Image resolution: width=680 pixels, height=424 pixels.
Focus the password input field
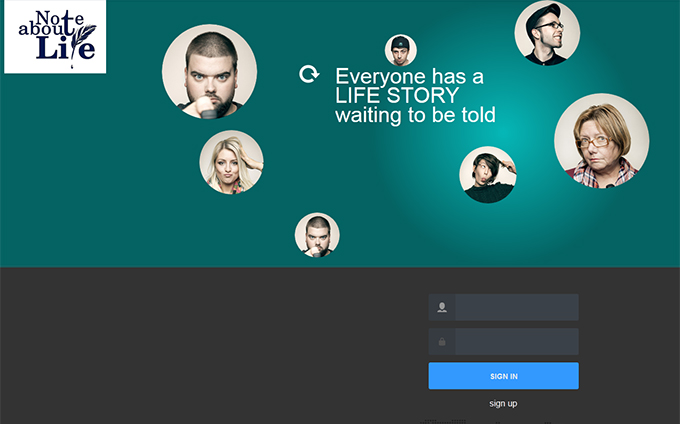coord(517,342)
